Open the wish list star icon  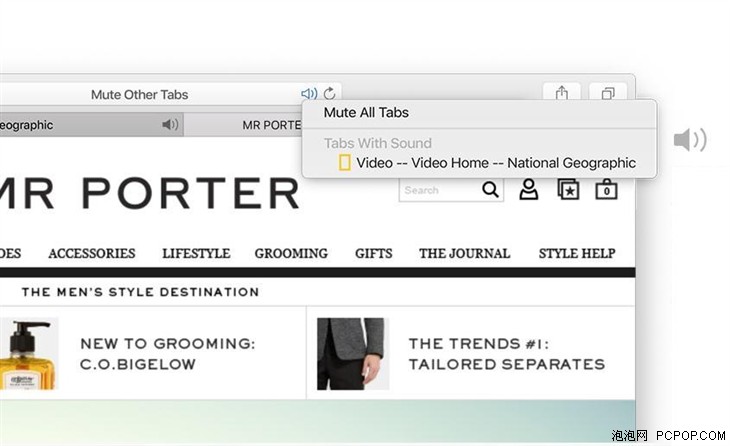point(568,189)
